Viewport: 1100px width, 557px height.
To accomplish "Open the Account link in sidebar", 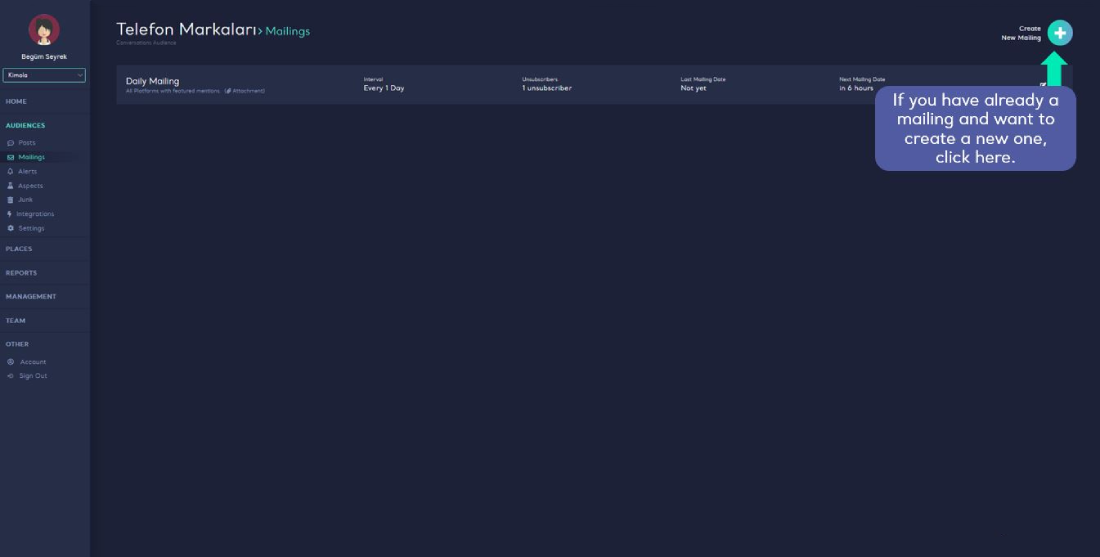I will [x=33, y=362].
